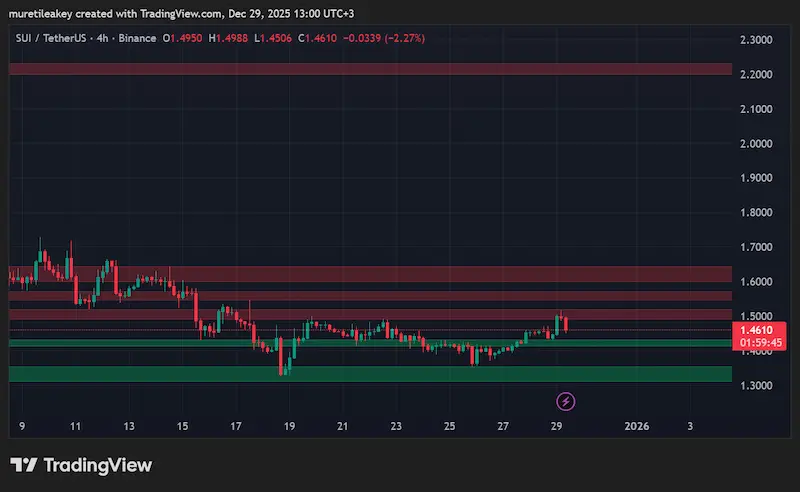Click the purple lightning bolt event icon
The image size is (800, 492).
coord(566,401)
